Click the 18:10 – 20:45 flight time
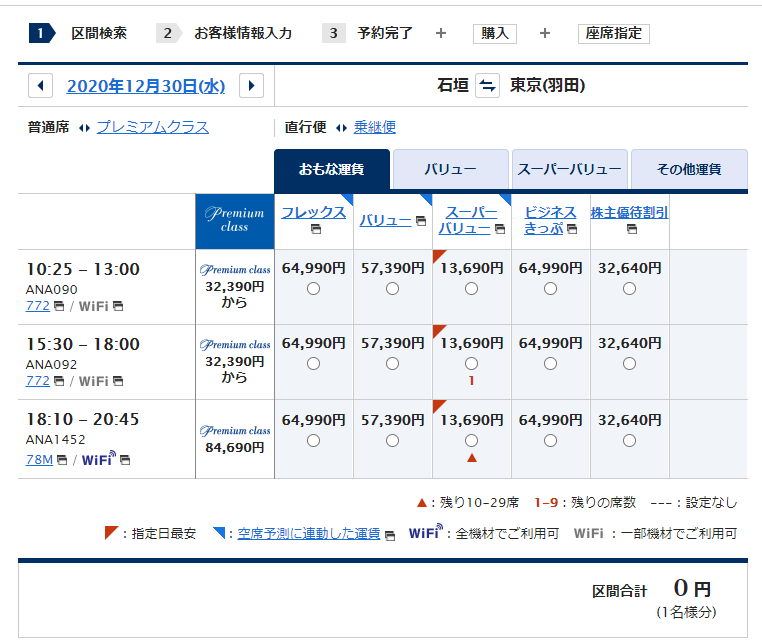This screenshot has height=644, width=762. pos(83,419)
